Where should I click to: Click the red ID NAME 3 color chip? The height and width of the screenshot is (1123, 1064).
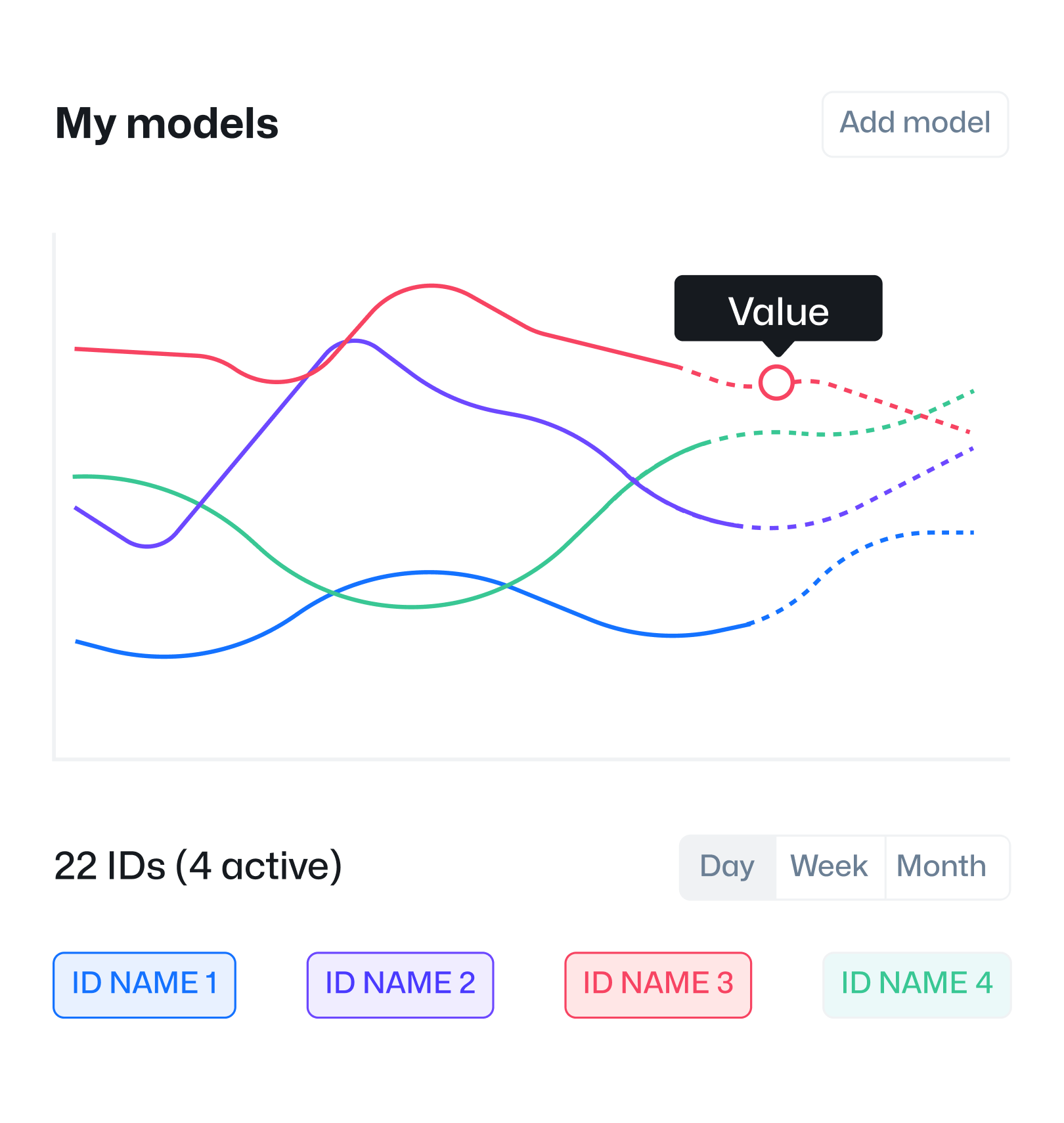[x=657, y=983]
